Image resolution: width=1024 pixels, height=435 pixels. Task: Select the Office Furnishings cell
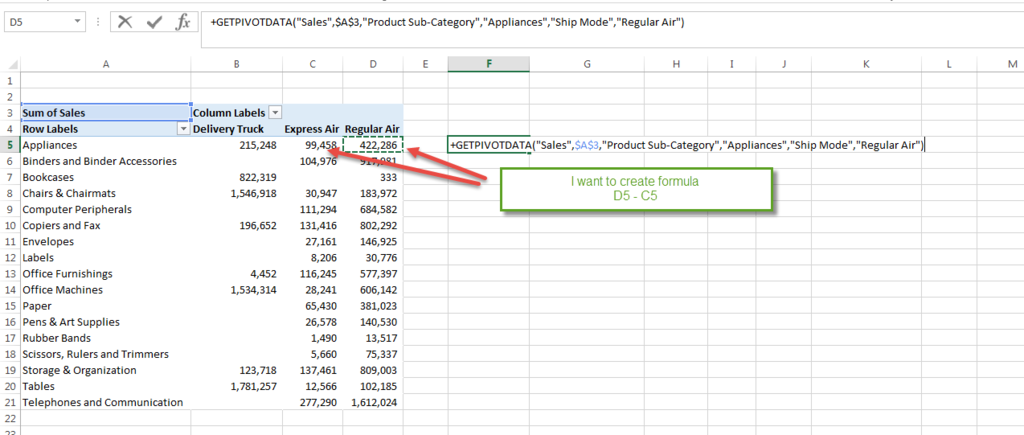coord(106,273)
